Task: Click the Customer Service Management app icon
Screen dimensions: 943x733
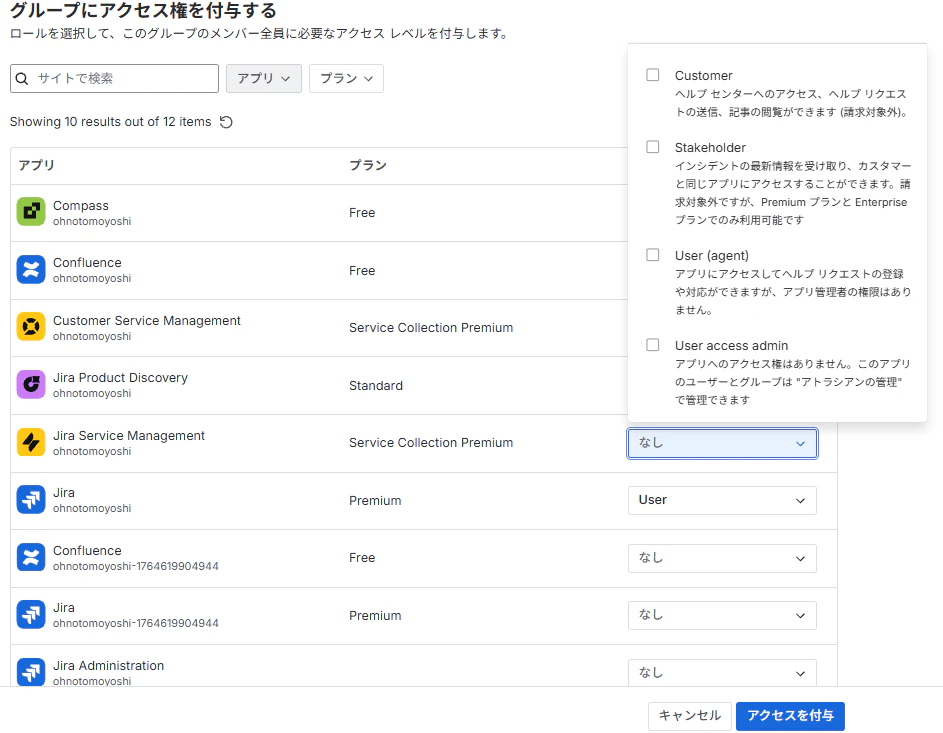Action: click(x=31, y=327)
